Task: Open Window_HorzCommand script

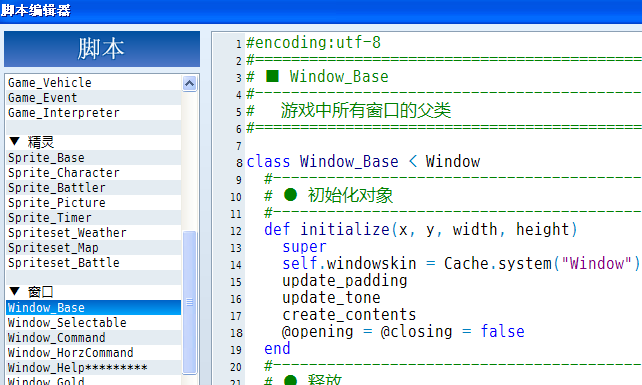Action: pos(94,353)
